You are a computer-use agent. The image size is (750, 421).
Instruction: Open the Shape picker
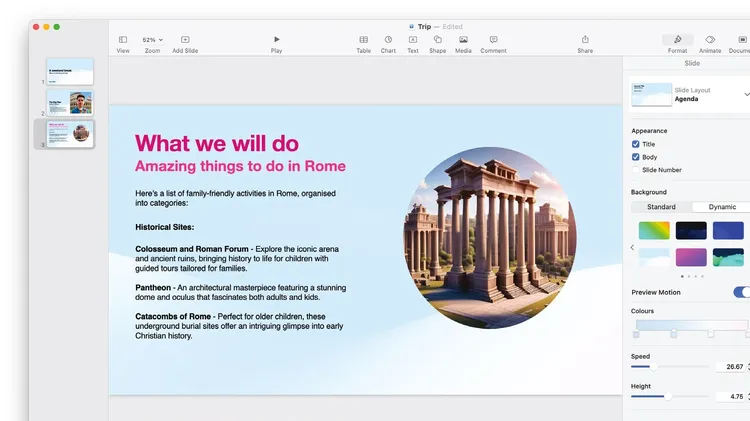point(438,40)
